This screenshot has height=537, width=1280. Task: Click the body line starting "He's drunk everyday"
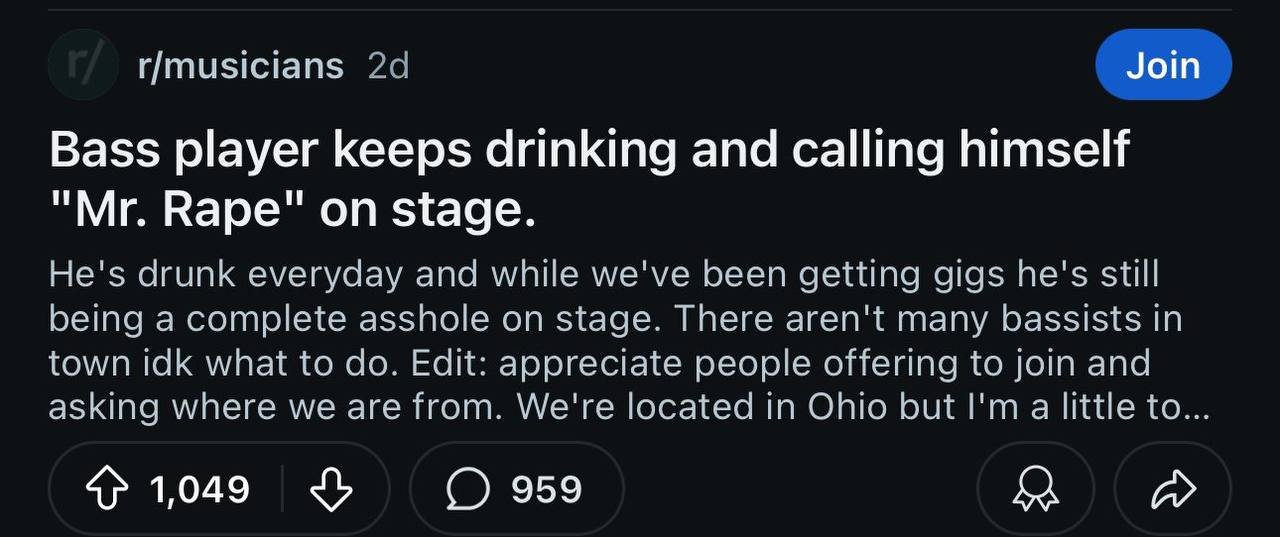click(602, 273)
